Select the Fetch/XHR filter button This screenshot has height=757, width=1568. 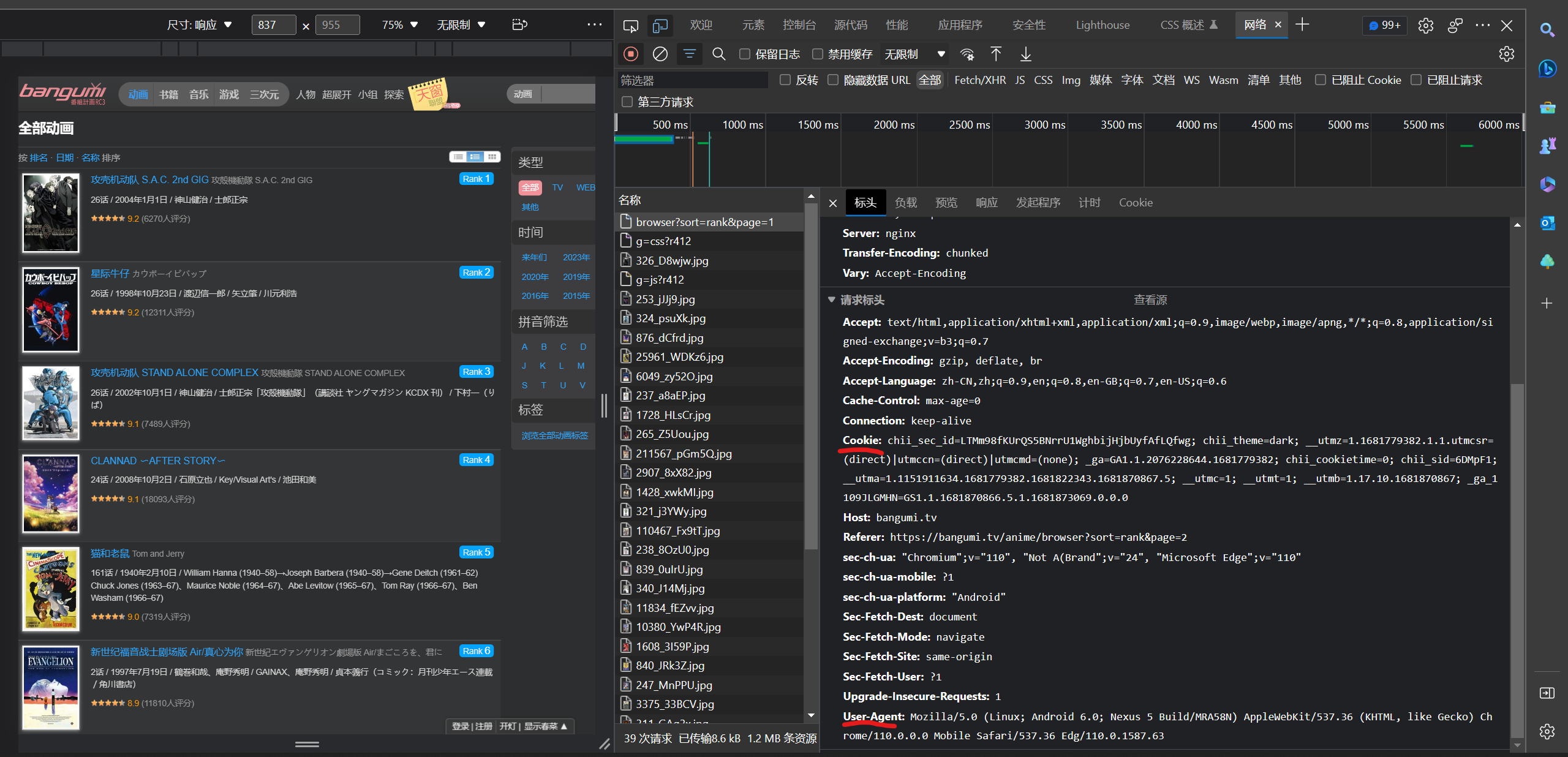click(x=979, y=80)
